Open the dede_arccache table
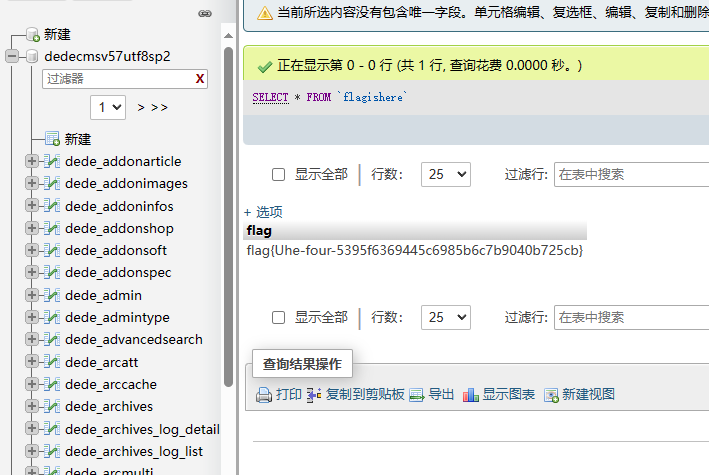 click(x=111, y=385)
